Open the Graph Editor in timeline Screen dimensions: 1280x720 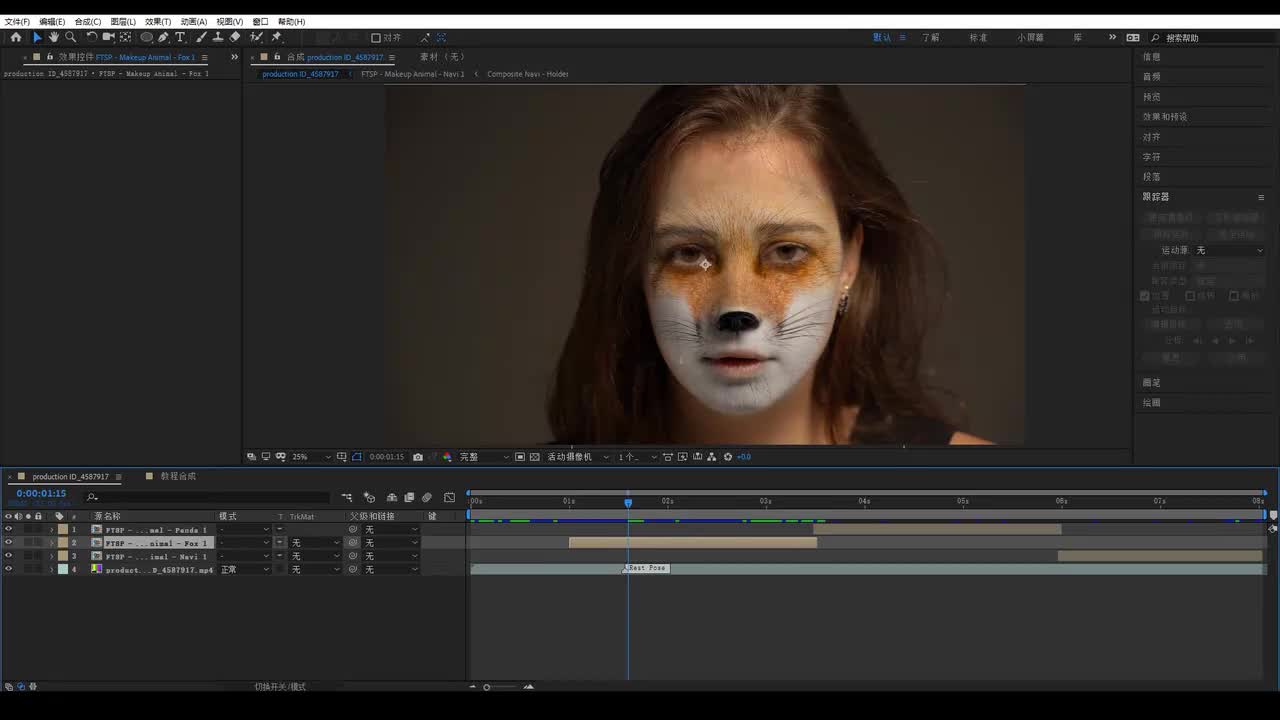[449, 497]
